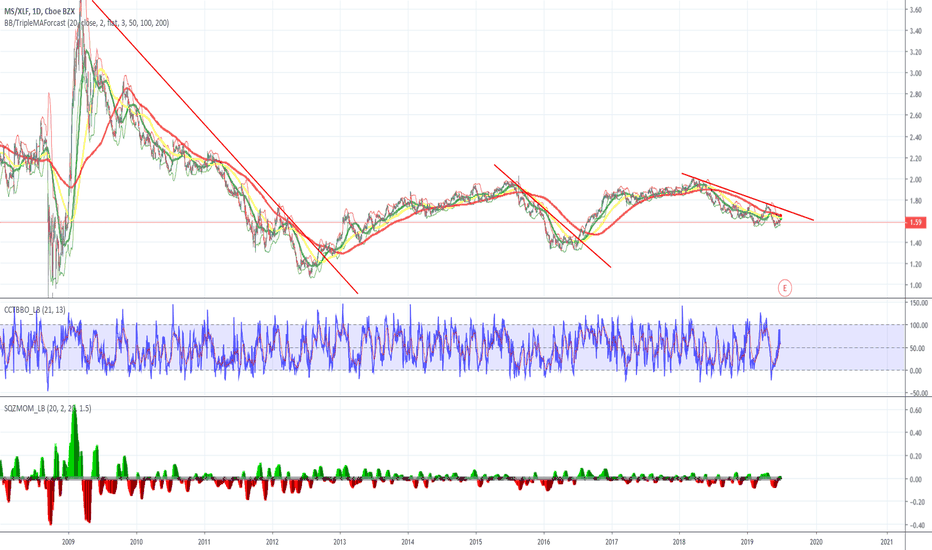Click the 2015 label on time axis
The width and height of the screenshot is (932, 550).
pyautogui.click(x=476, y=542)
